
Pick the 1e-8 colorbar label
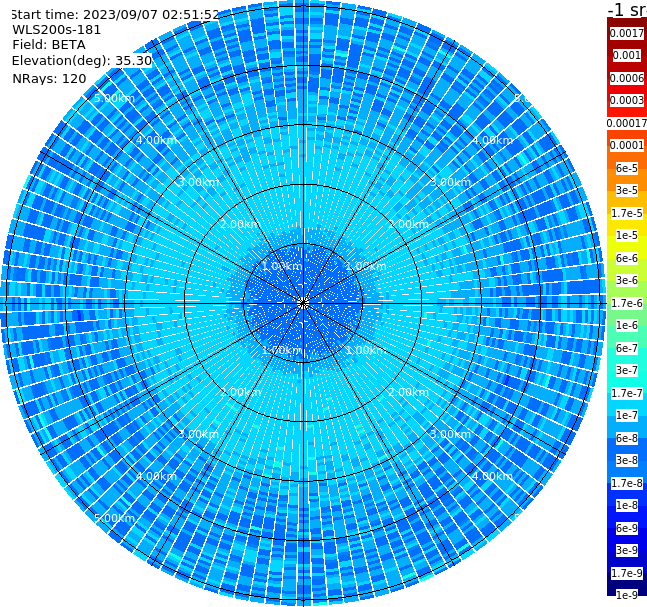point(627,505)
